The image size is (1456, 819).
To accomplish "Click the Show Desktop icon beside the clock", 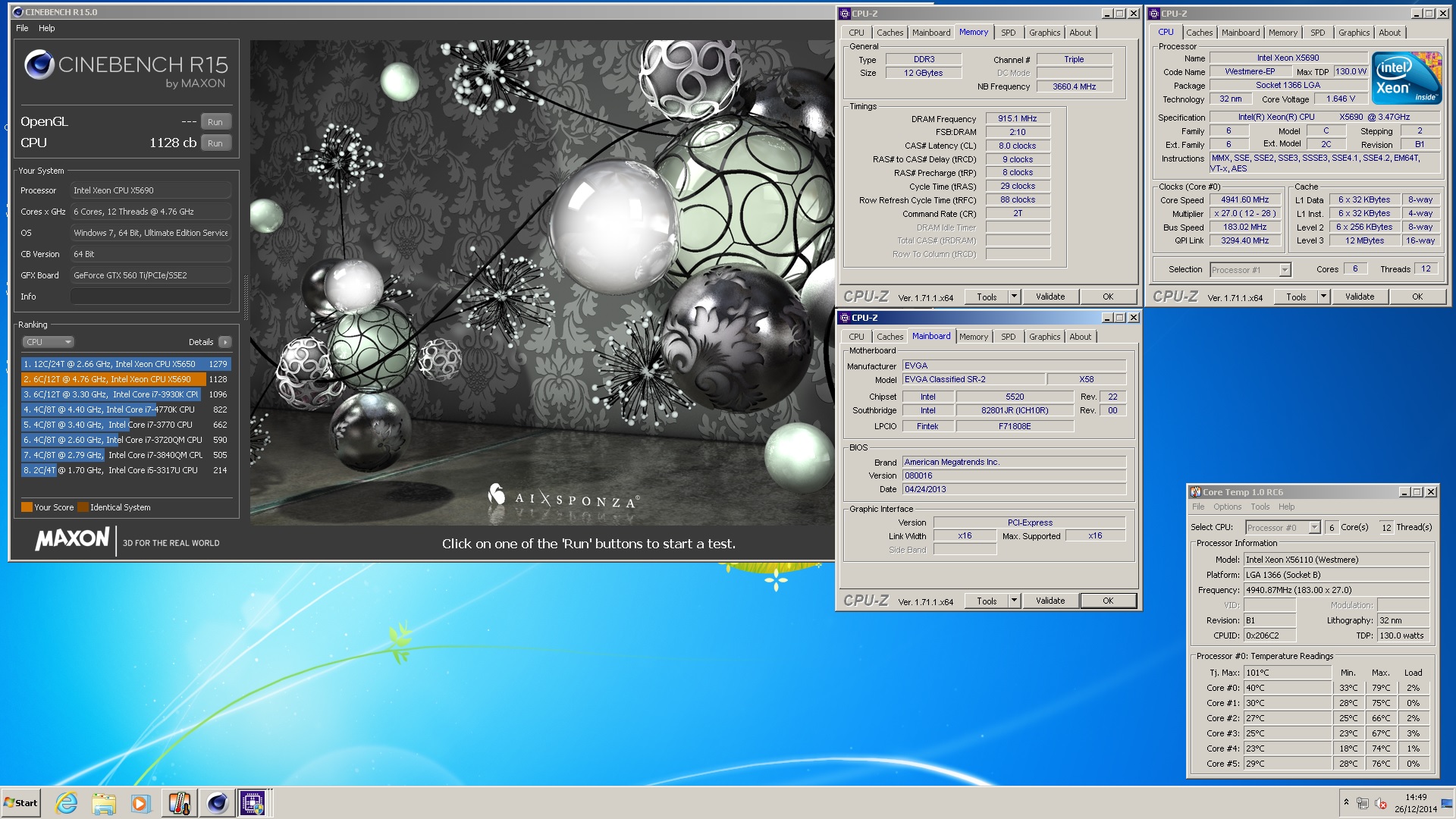I will tap(1448, 803).
